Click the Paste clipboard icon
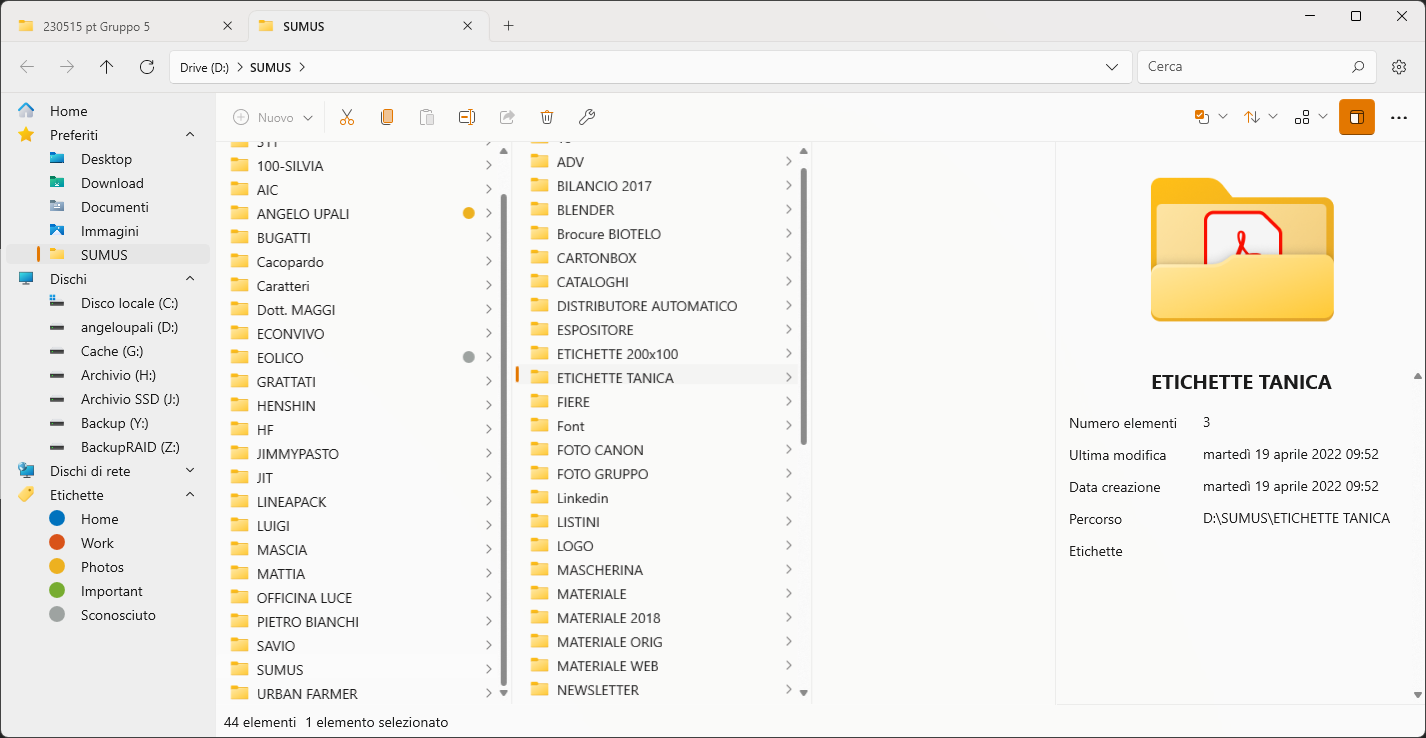Screen dimensions: 1426x738 click(427, 117)
